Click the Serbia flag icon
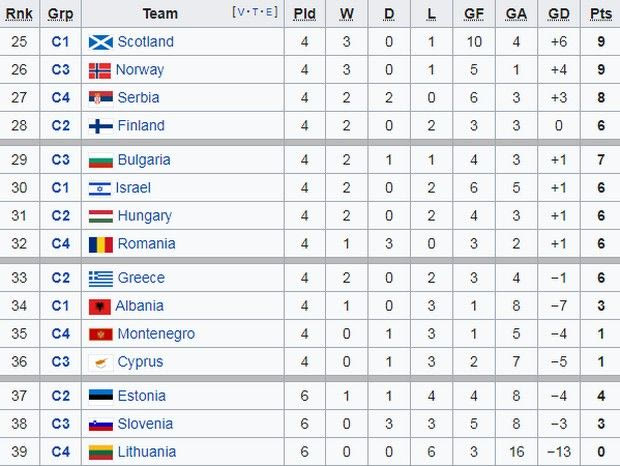 [x=100, y=98]
